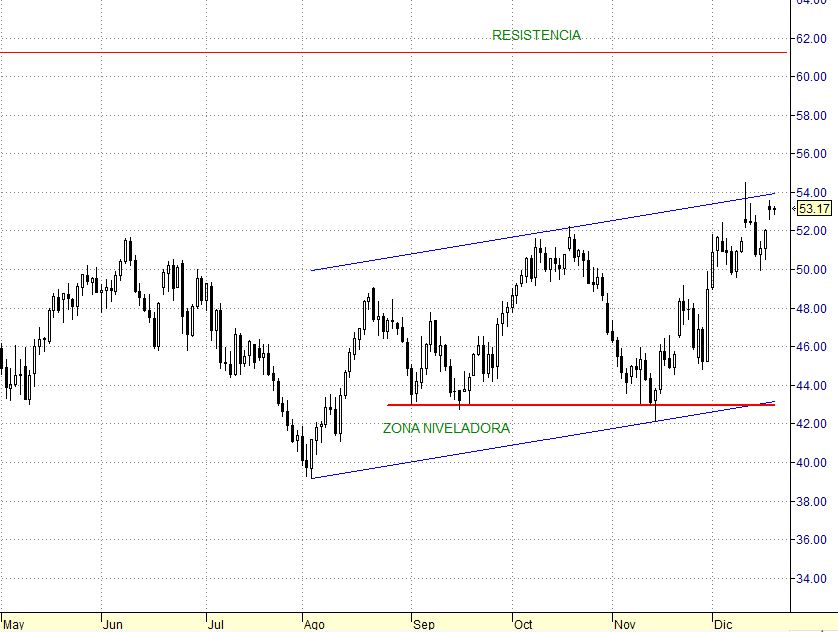Click the 54.00 price axis label
Viewport: 838px width, 632px height.
[x=811, y=192]
